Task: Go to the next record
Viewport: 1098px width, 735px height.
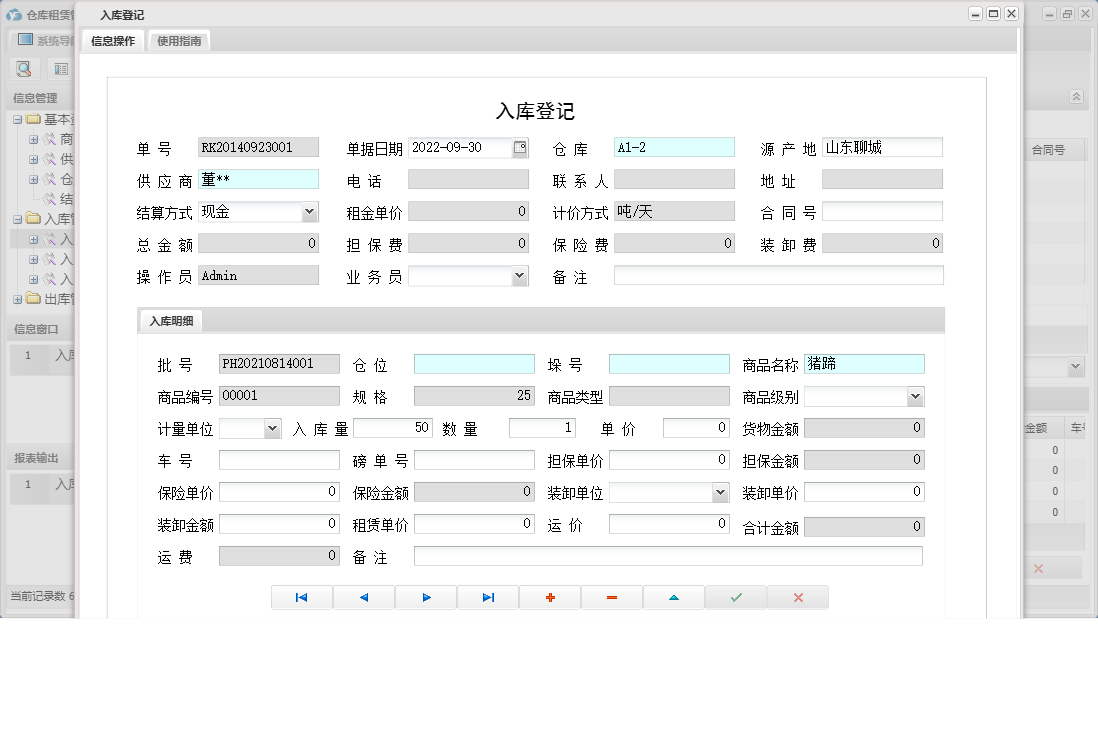Action: [426, 597]
